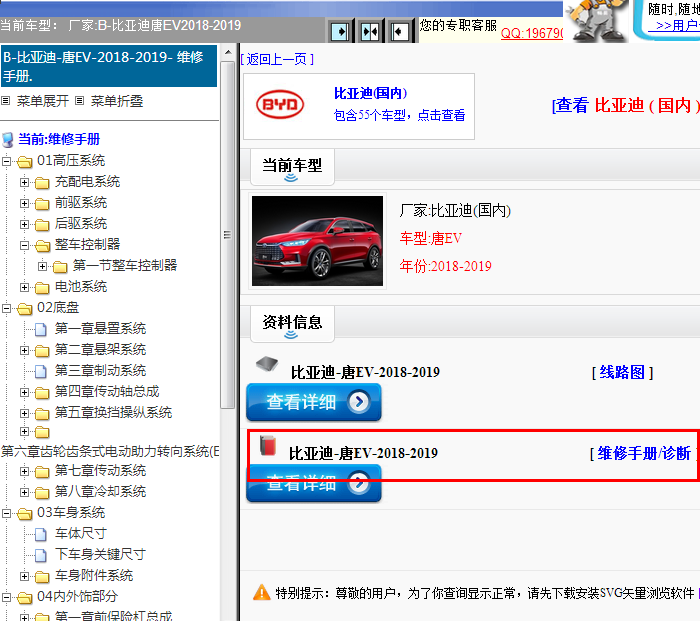Click the center split panel toolbar button
This screenshot has height=621, width=700.
click(x=370, y=32)
